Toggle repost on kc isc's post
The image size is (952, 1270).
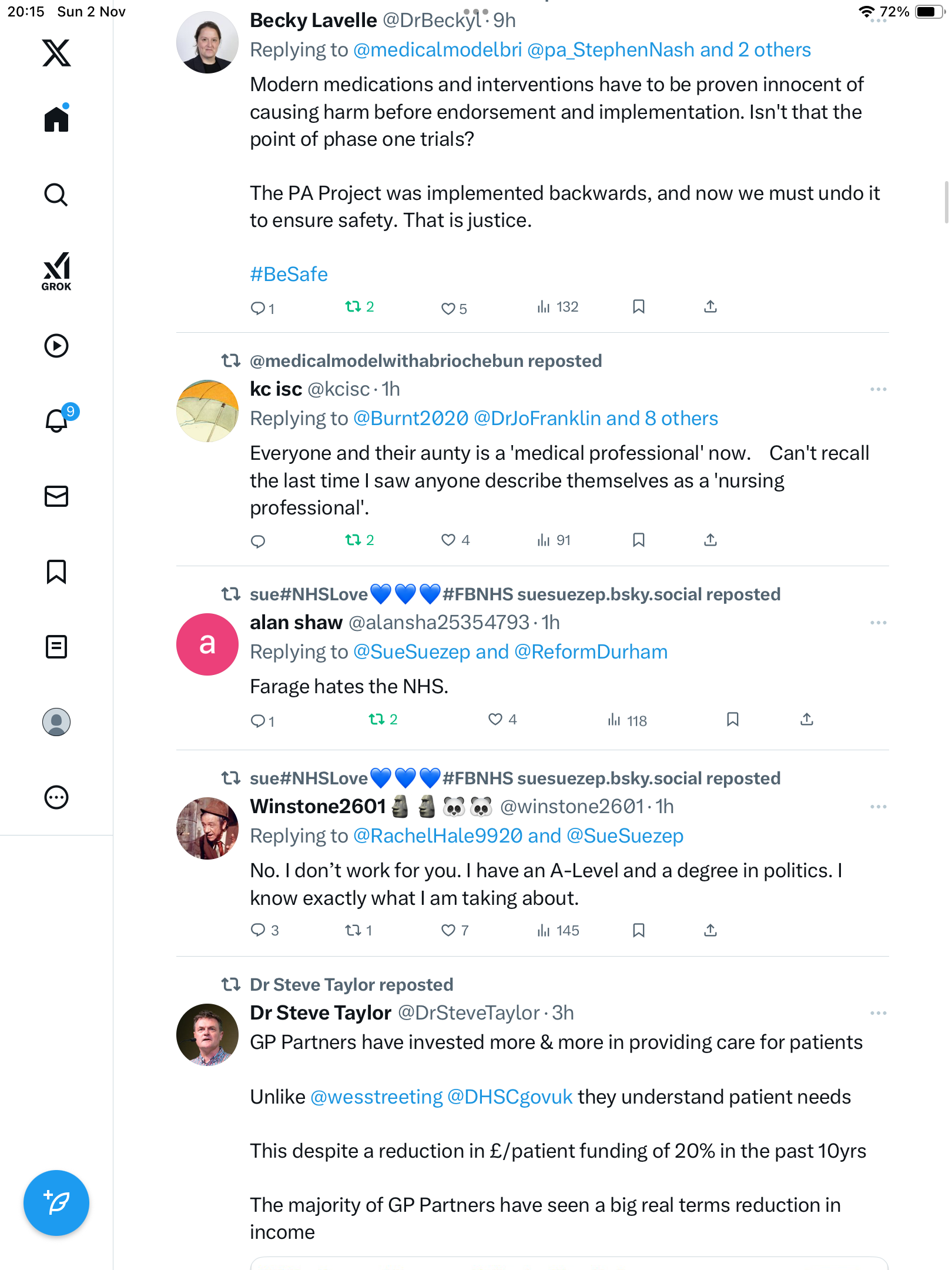[353, 540]
